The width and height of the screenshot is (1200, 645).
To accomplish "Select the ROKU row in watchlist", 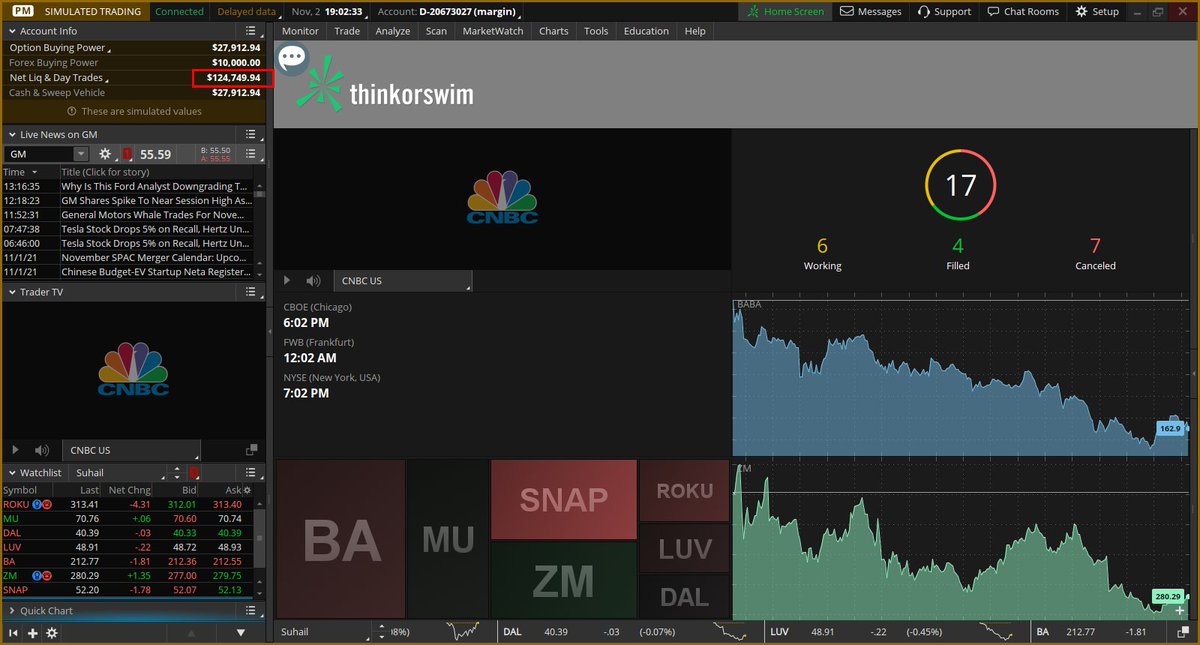I will pos(127,504).
